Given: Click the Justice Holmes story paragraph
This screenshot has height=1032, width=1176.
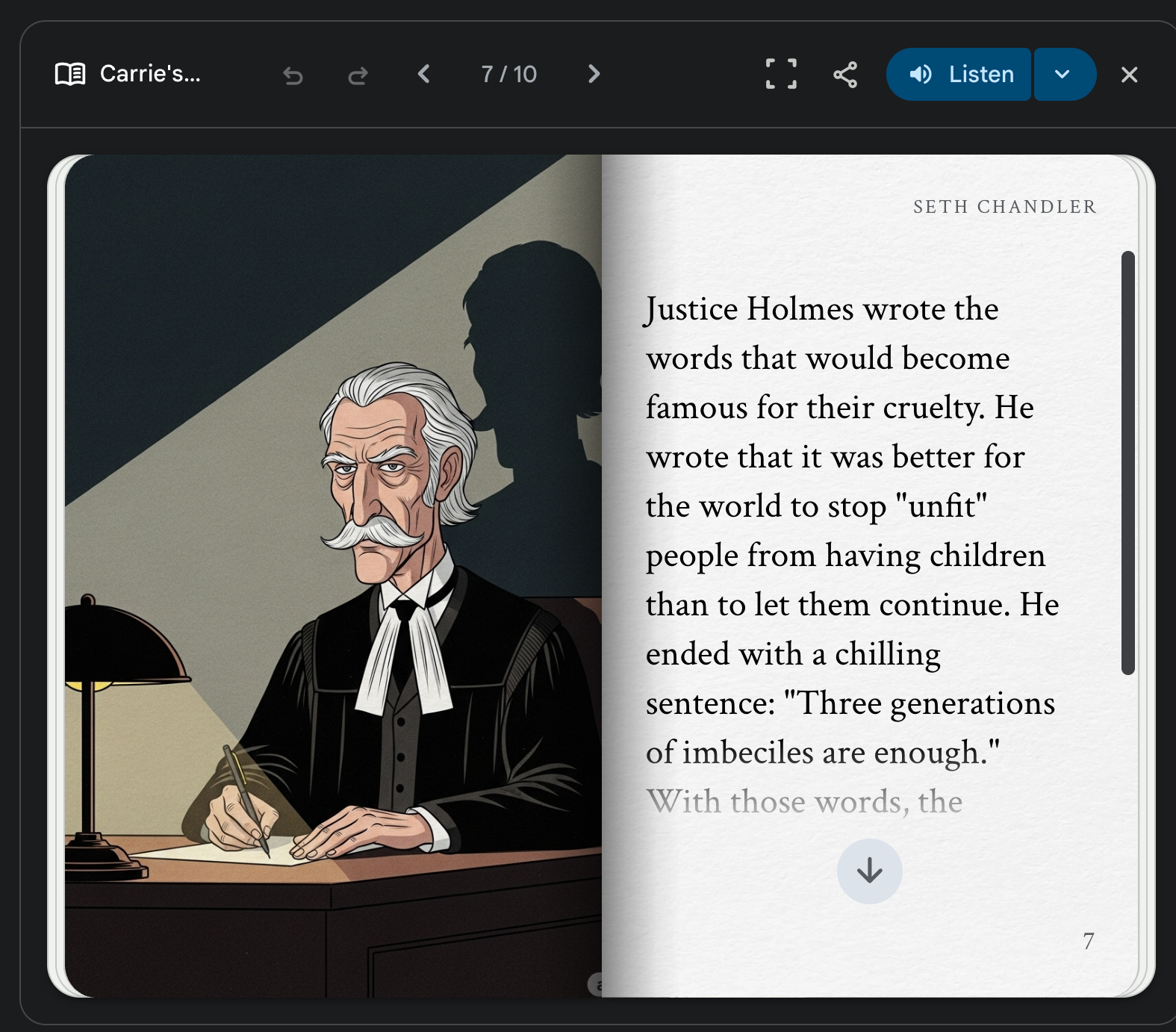Looking at the screenshot, I should 852,530.
